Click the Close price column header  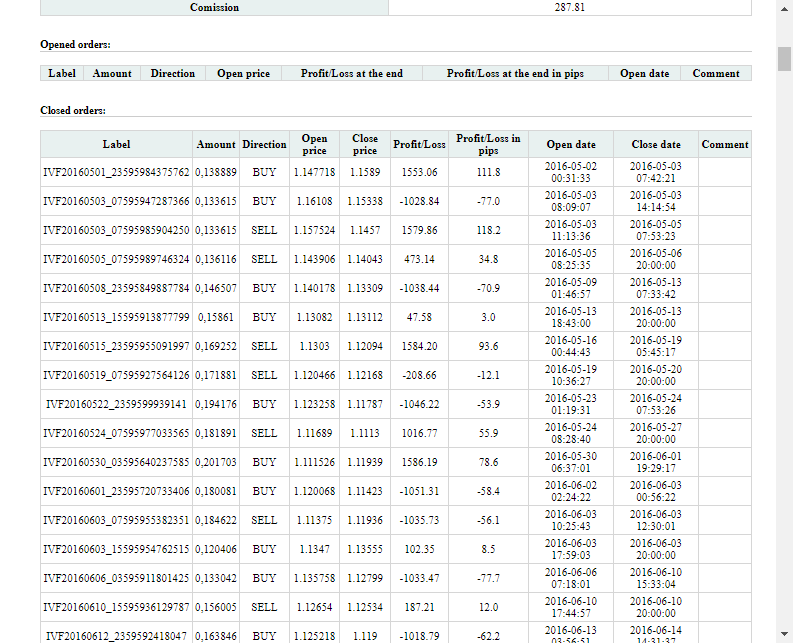(x=365, y=144)
